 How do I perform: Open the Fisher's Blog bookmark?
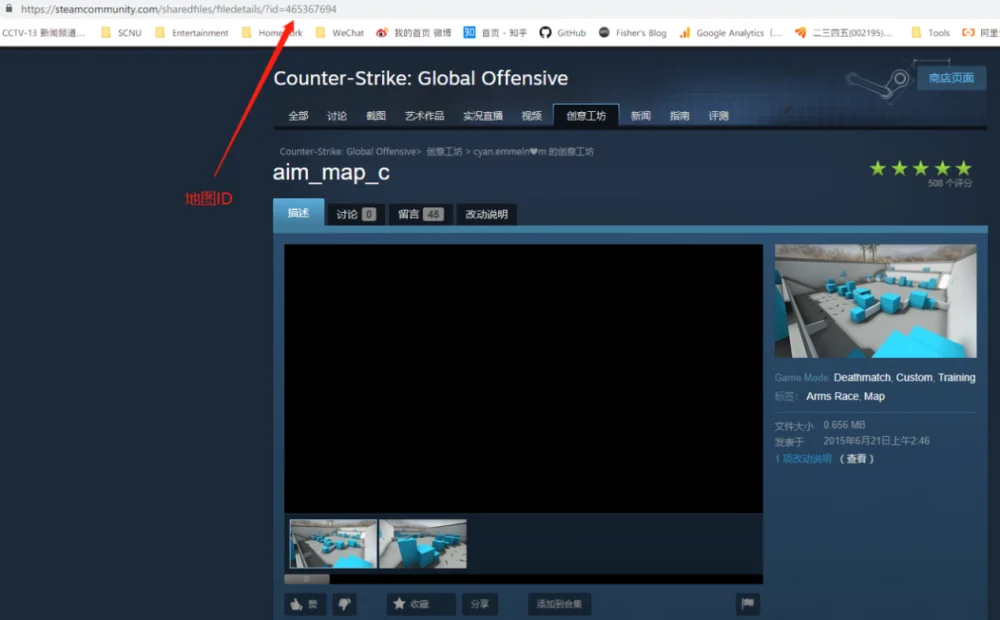coord(632,33)
